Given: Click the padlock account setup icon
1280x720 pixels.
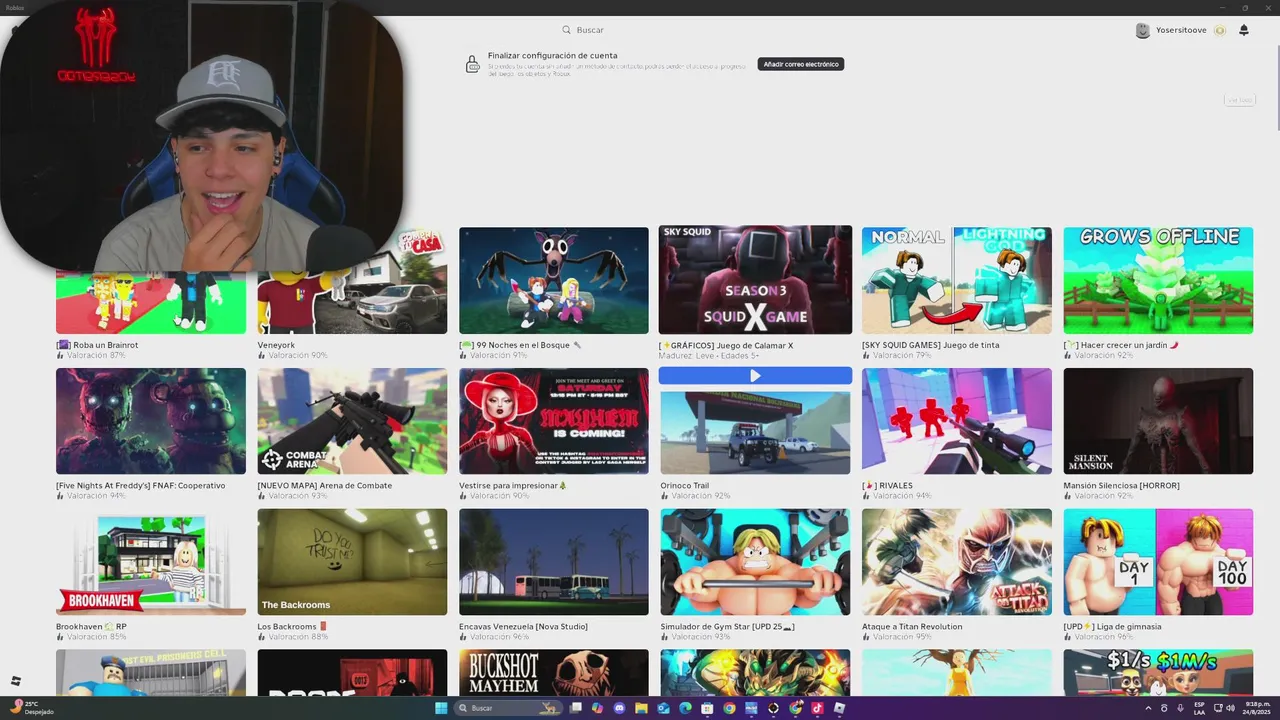Looking at the screenshot, I should pyautogui.click(x=472, y=64).
